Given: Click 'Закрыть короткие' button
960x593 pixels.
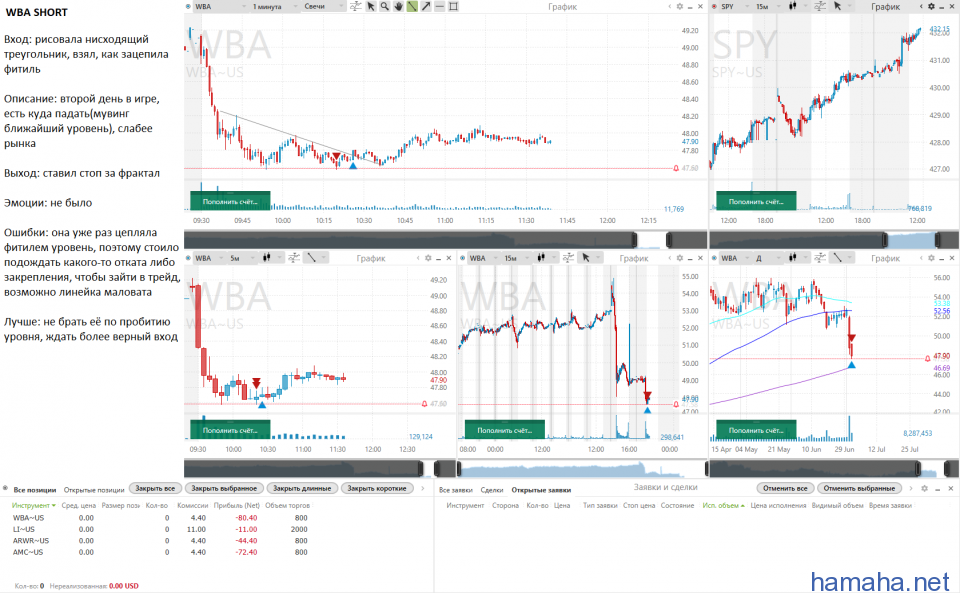Looking at the screenshot, I should tap(377, 488).
